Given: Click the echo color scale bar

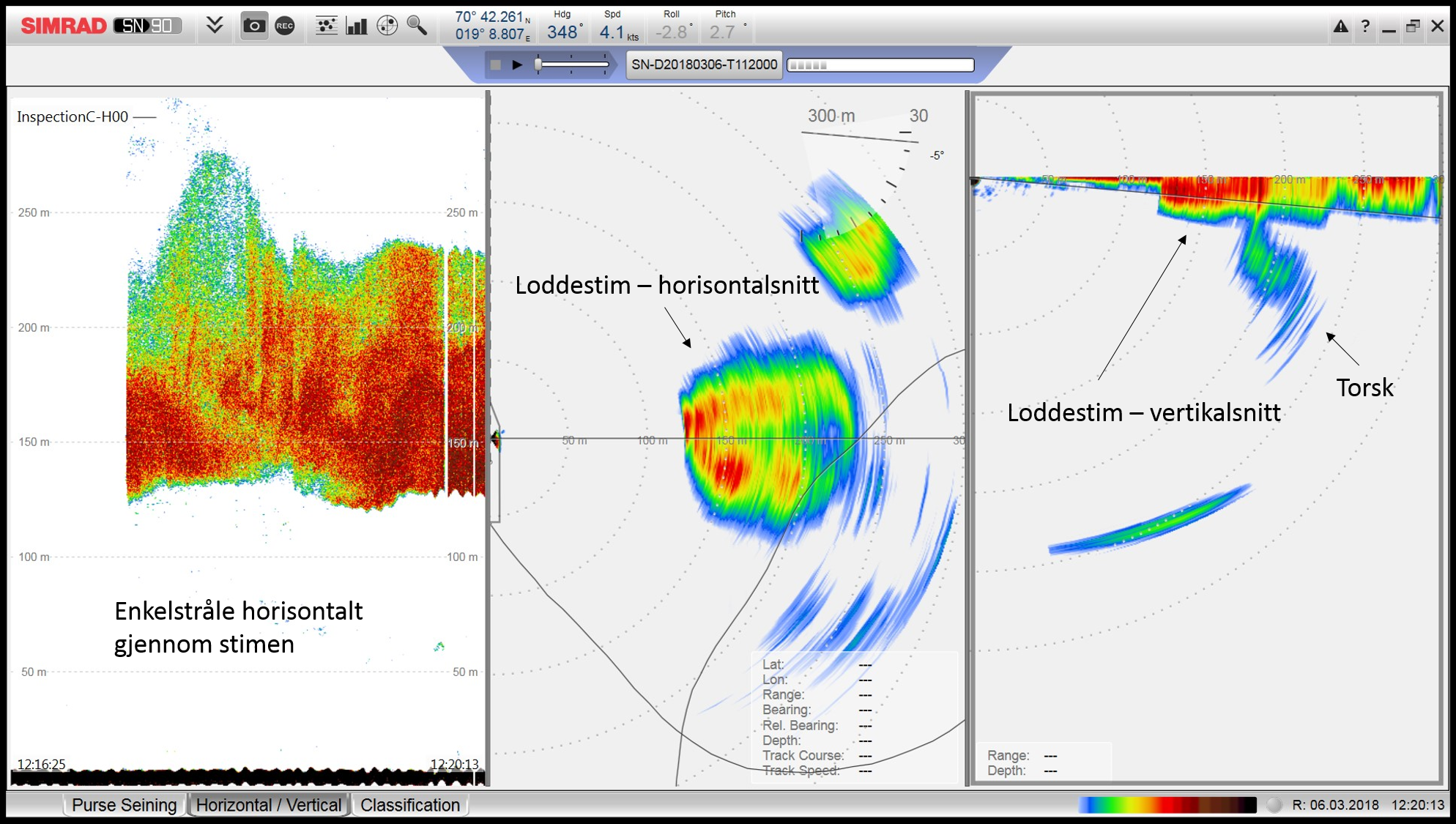Looking at the screenshot, I should tap(1167, 805).
